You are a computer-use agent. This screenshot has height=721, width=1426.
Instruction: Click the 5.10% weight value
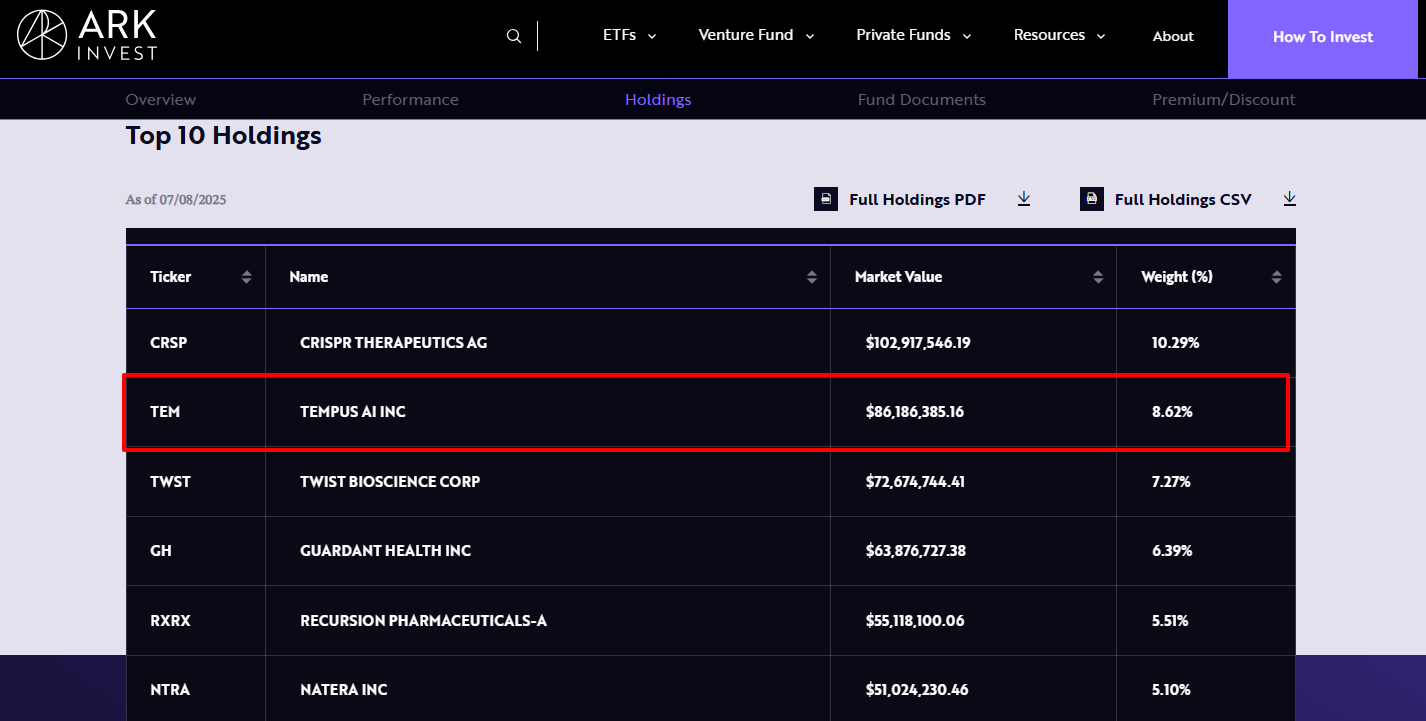point(1171,690)
